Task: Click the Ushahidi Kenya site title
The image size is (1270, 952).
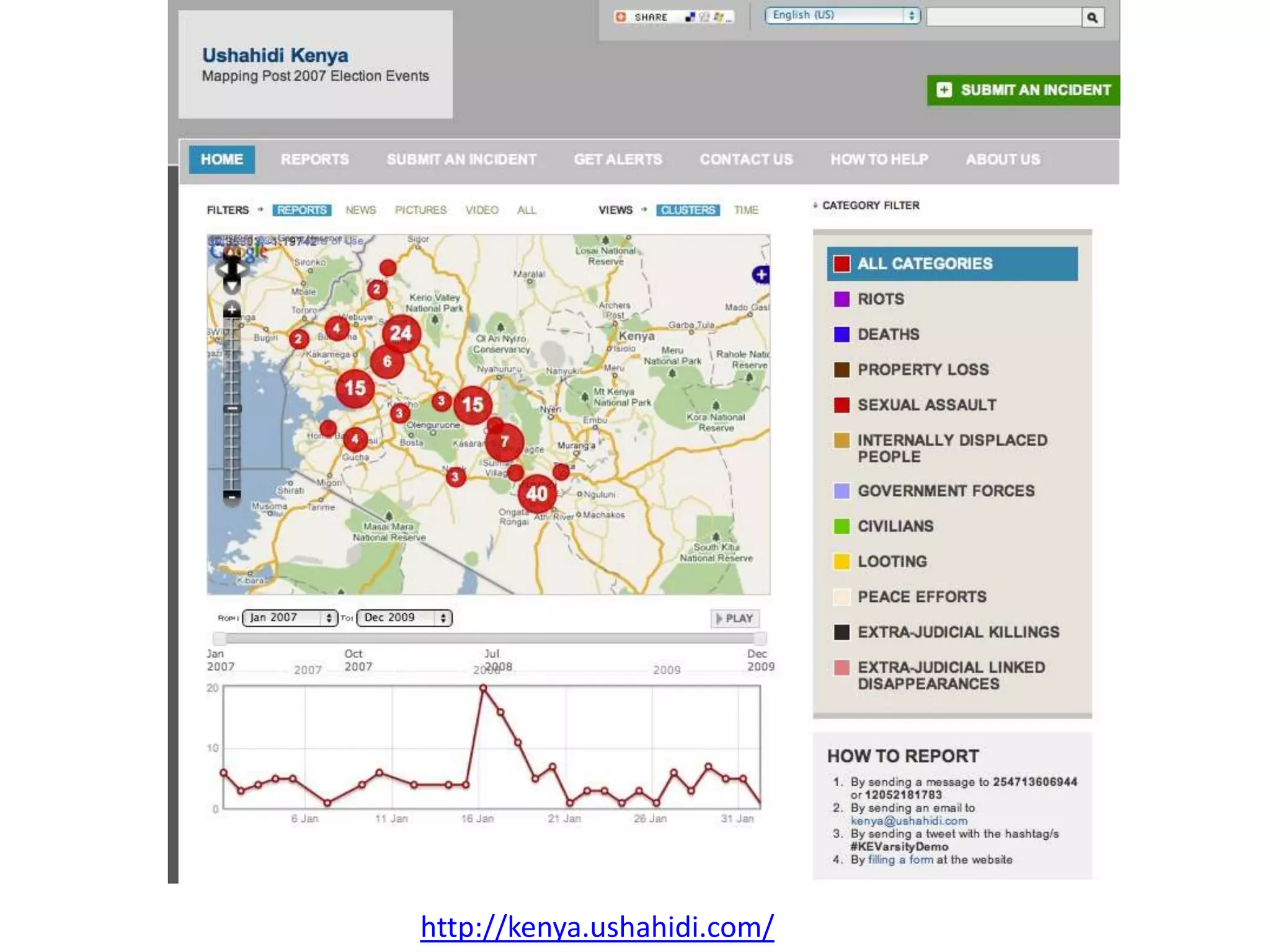Action: tap(275, 55)
